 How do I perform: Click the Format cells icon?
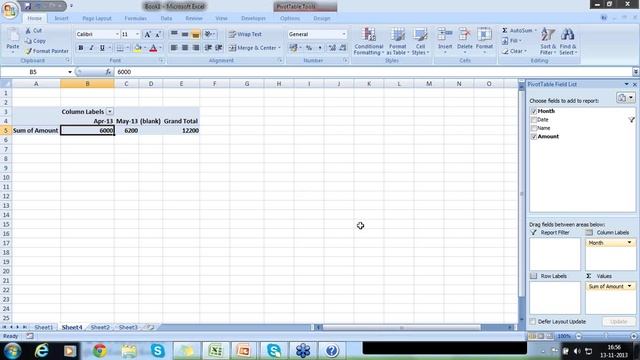[484, 35]
